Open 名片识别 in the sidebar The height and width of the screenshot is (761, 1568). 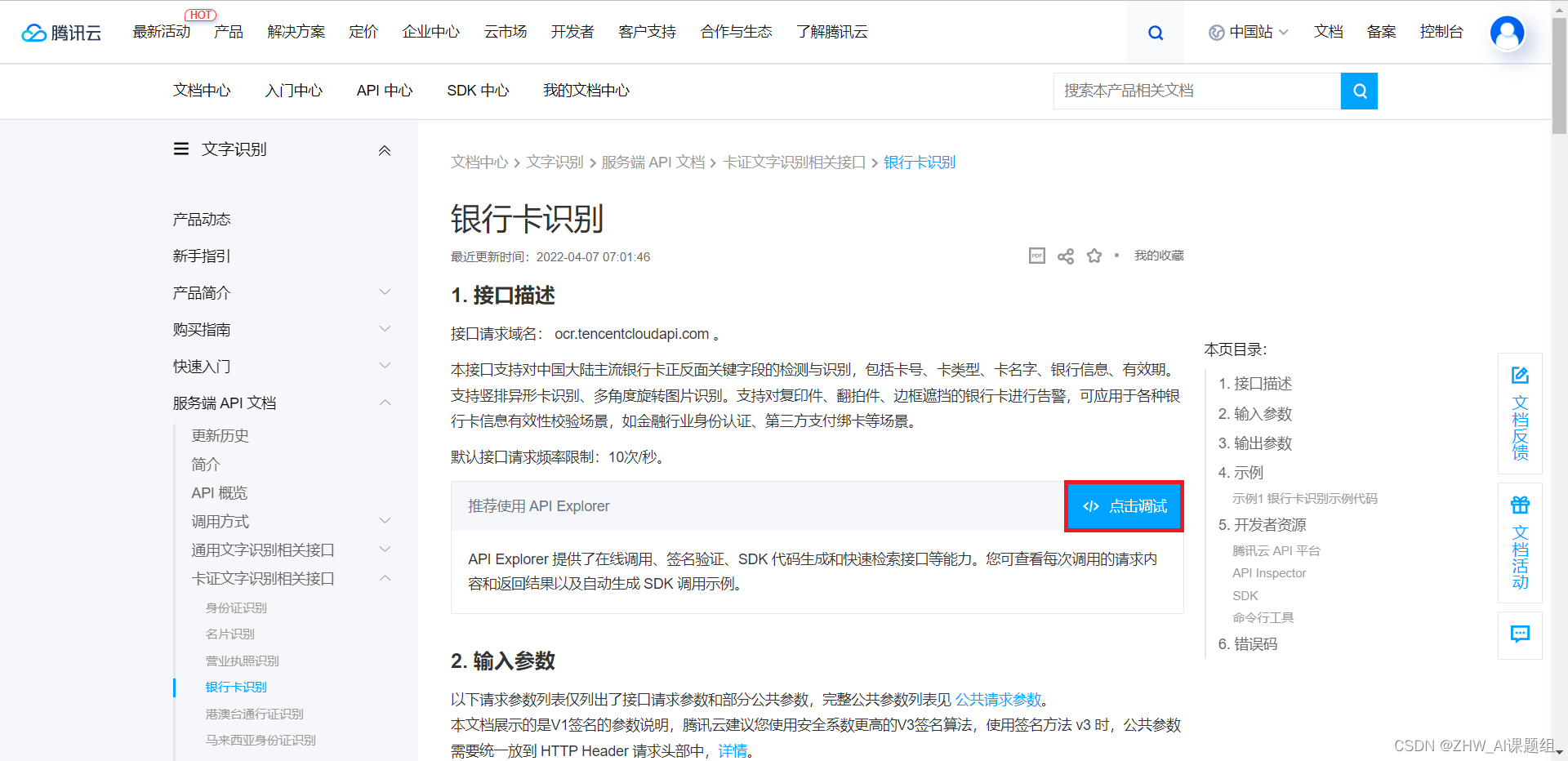click(x=230, y=634)
